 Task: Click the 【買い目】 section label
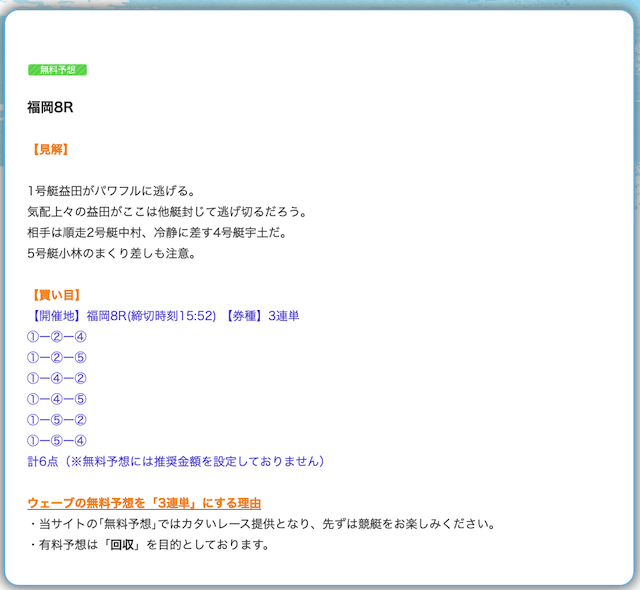coord(56,295)
